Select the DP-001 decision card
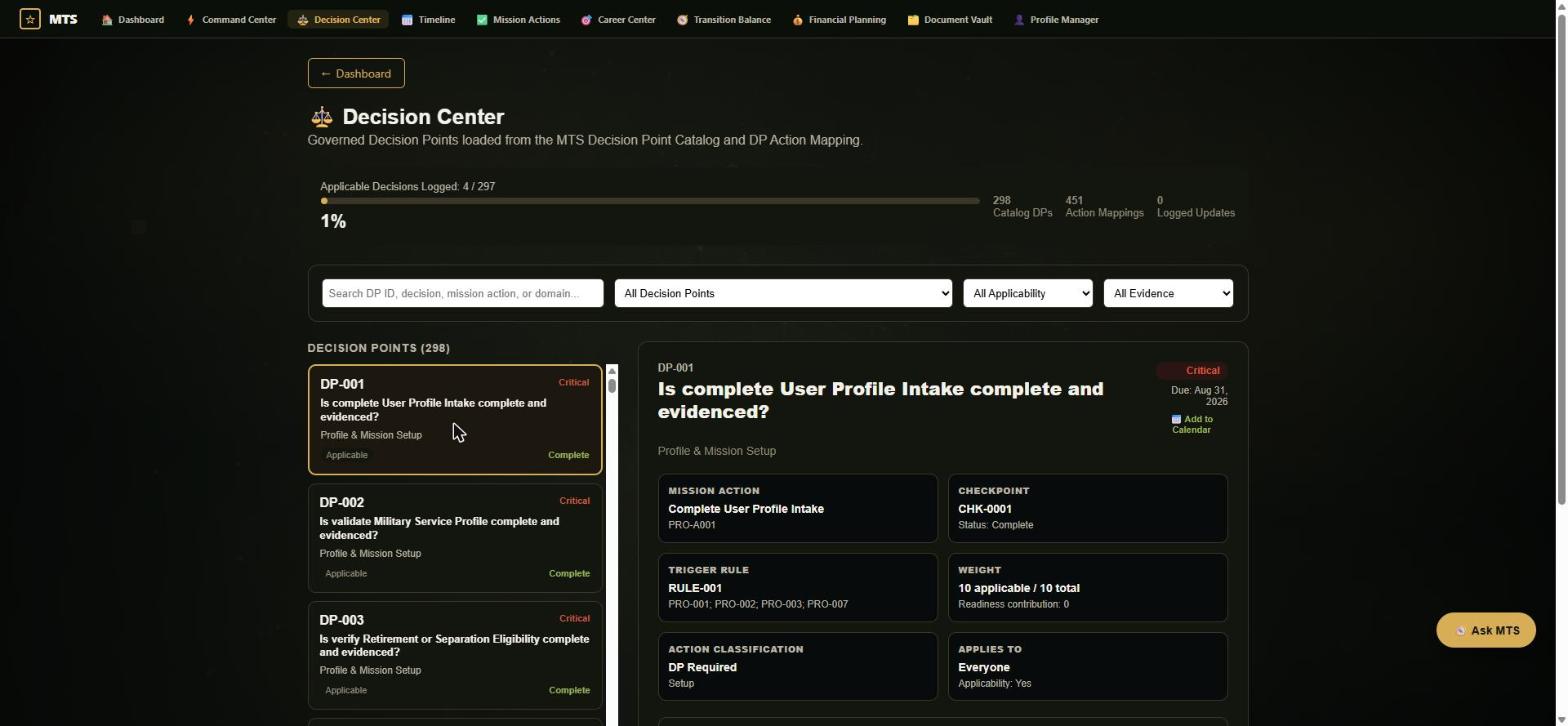This screenshot has width=1568, height=726. [455, 419]
